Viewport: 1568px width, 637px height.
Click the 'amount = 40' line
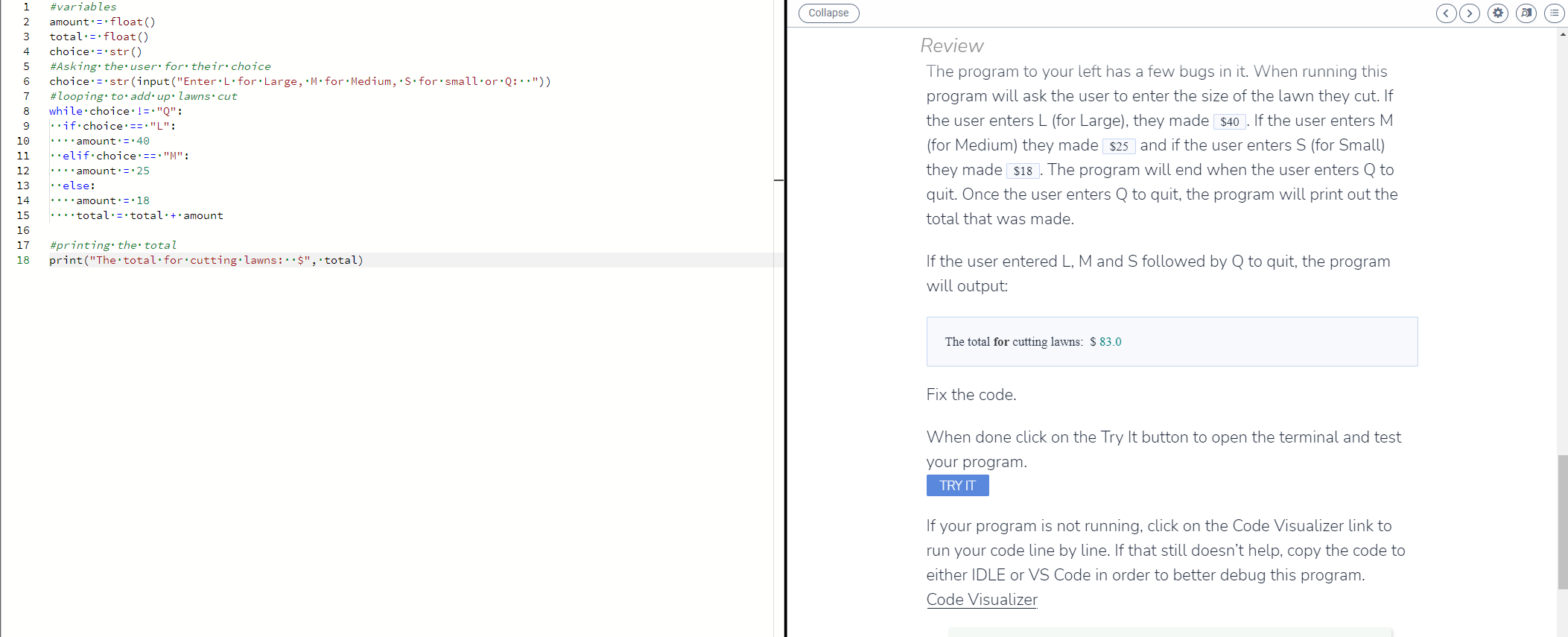pos(112,141)
